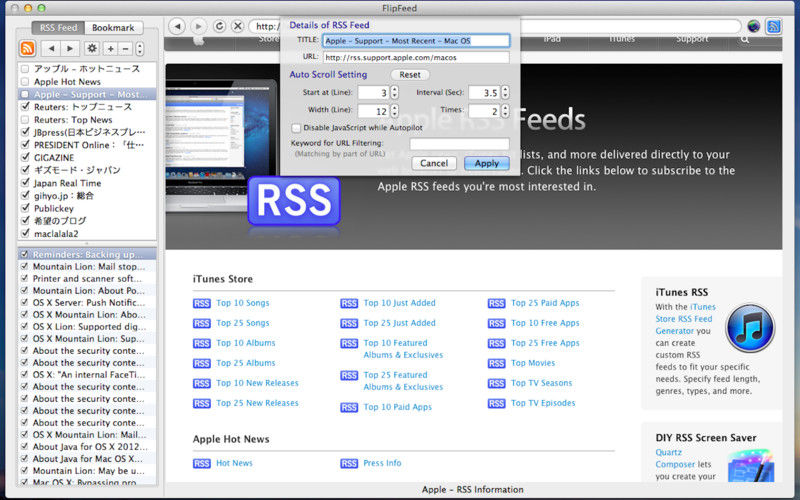Image resolution: width=800 pixels, height=500 pixels.
Task: Click RSS icon beside Top 10 Songs
Action: tap(202, 304)
